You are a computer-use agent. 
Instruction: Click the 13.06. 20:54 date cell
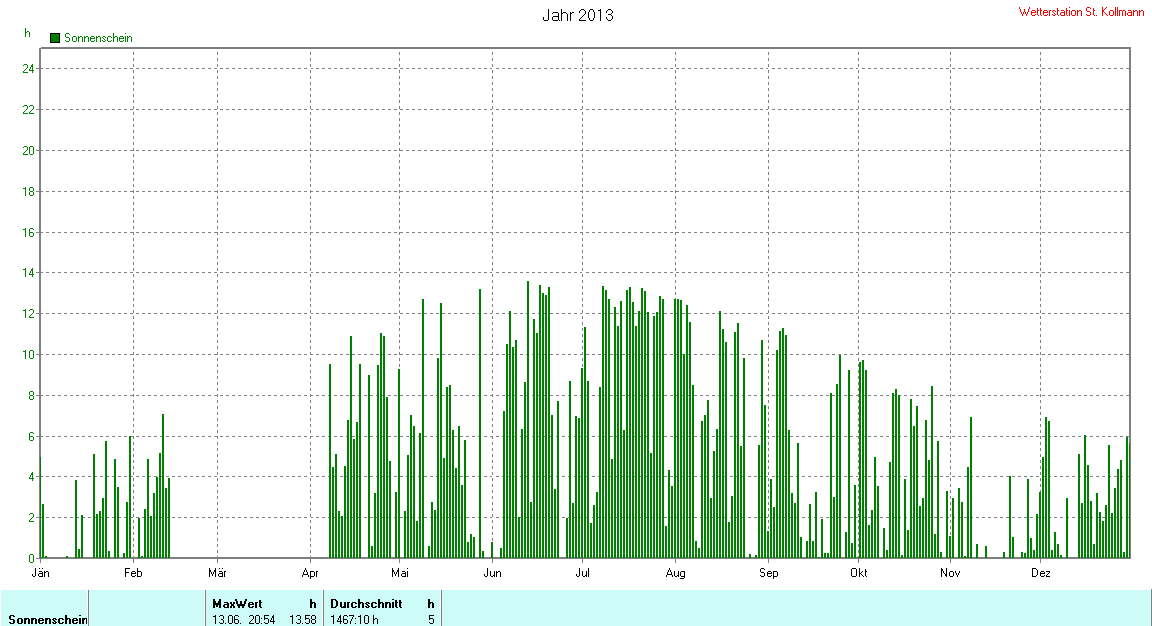[244, 620]
